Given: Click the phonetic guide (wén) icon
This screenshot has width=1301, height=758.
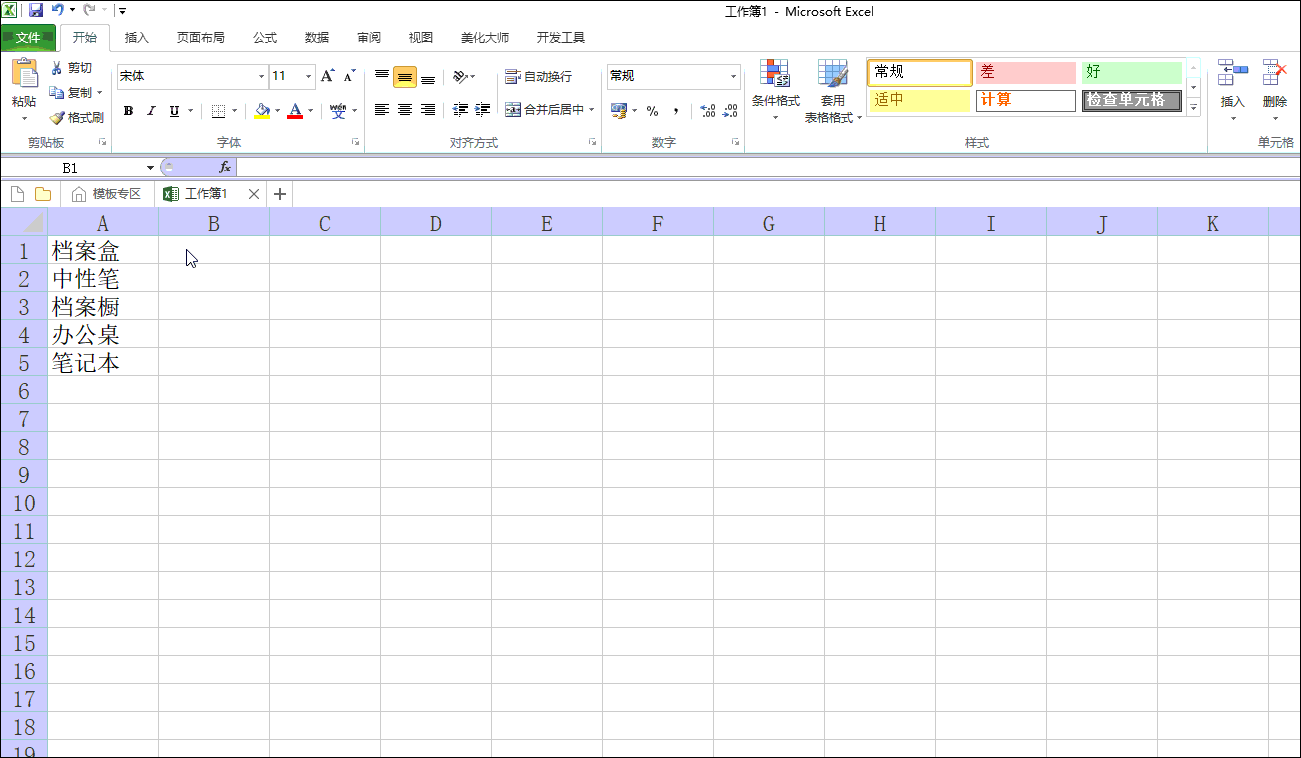Looking at the screenshot, I should pyautogui.click(x=337, y=111).
